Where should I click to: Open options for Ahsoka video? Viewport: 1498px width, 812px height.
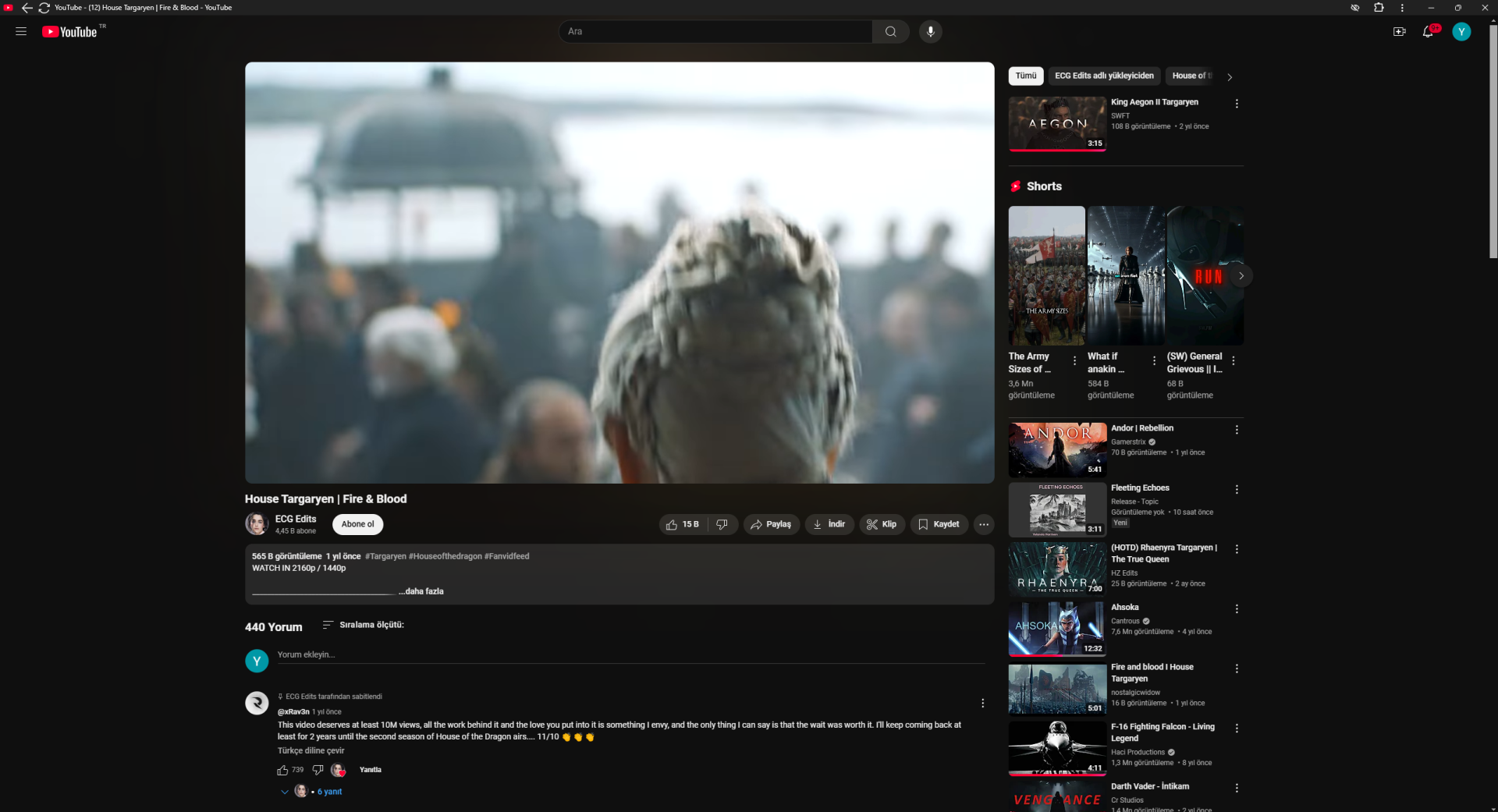[x=1237, y=609]
